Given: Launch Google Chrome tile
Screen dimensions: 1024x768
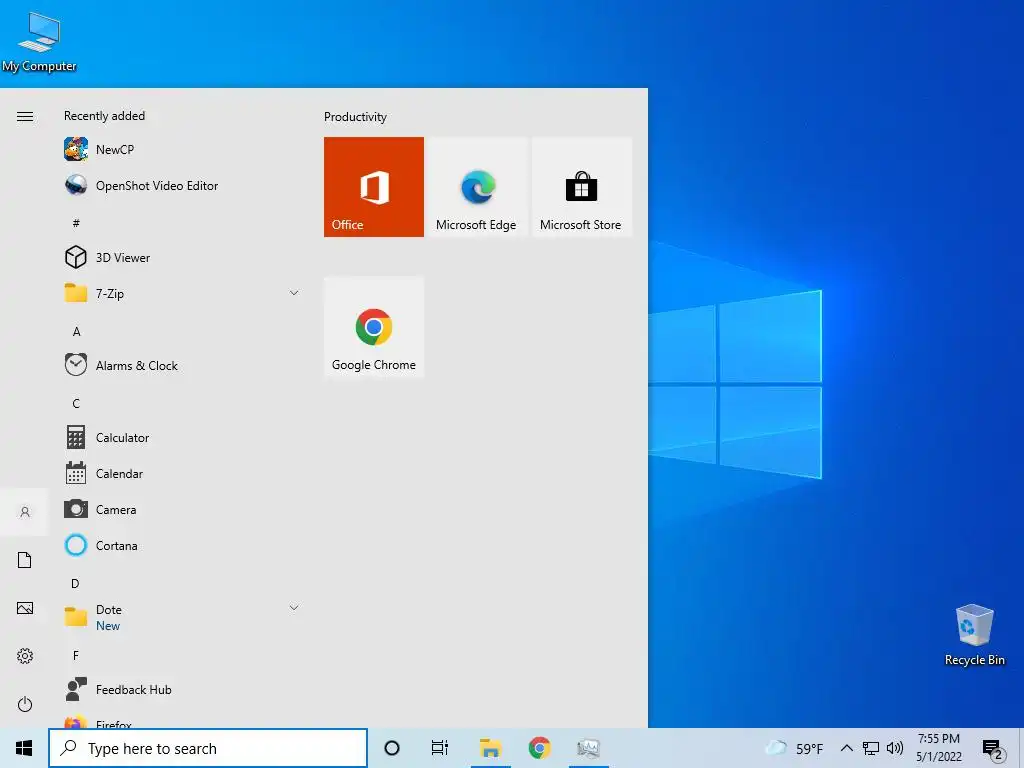Looking at the screenshot, I should [374, 327].
